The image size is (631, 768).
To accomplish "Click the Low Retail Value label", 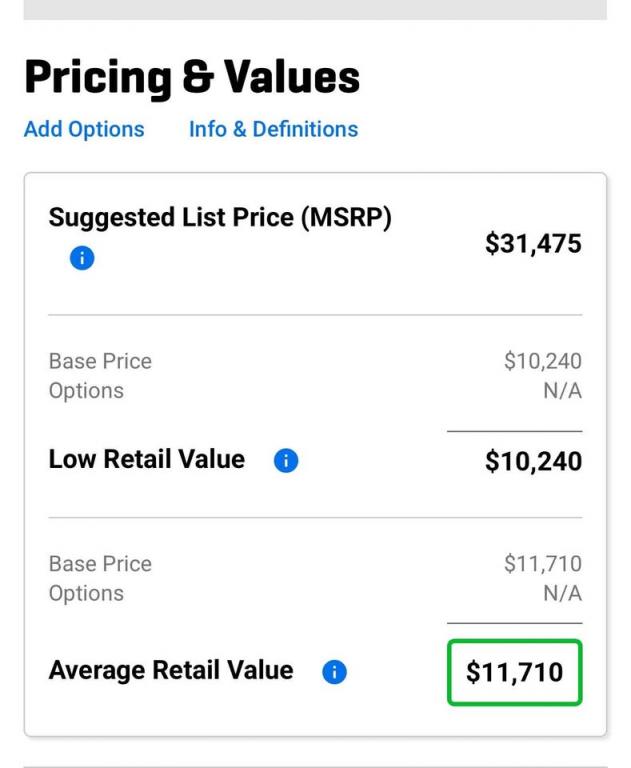I will coord(146,459).
